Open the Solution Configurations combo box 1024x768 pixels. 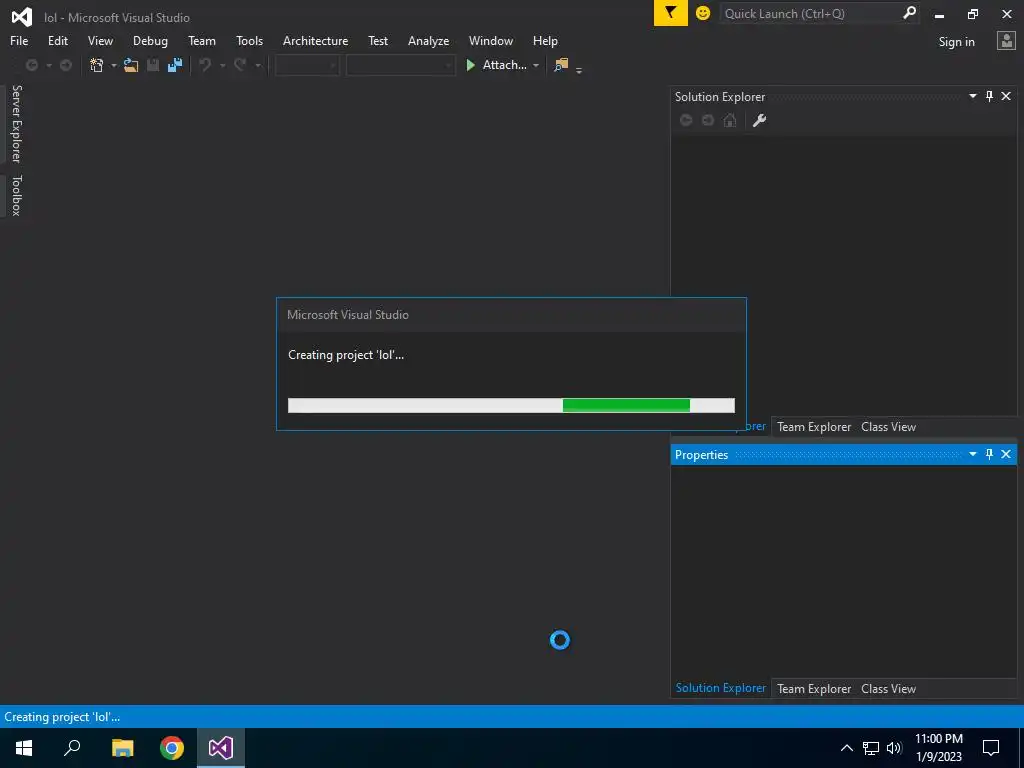tap(307, 65)
